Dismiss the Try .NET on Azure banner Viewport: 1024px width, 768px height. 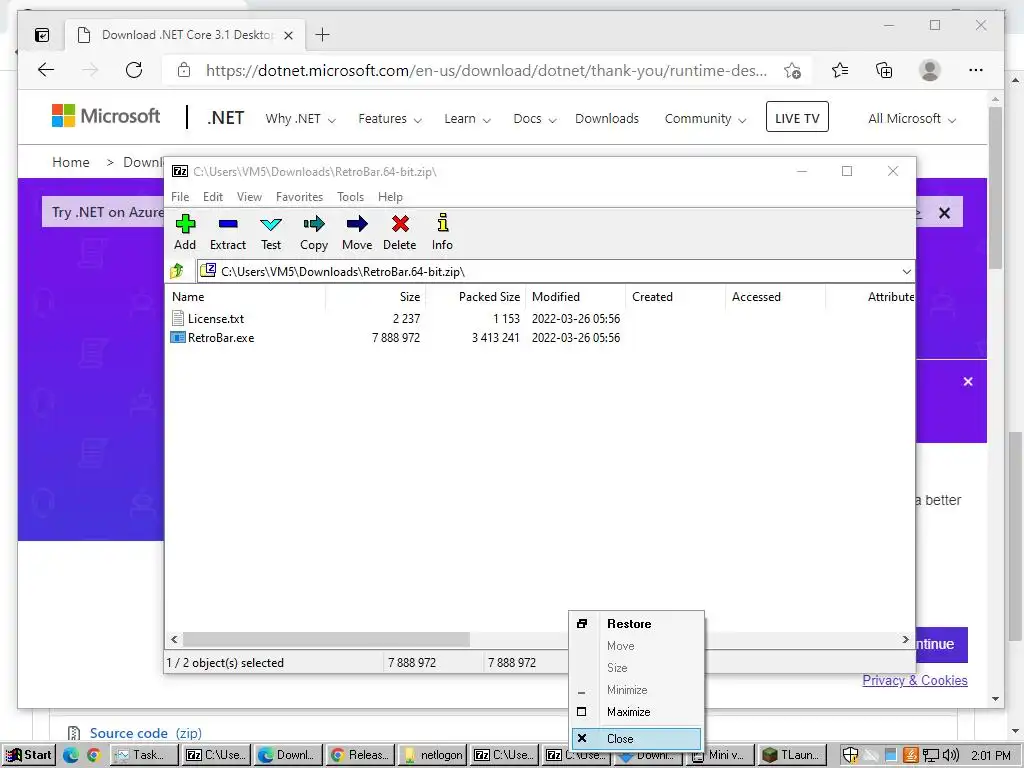coord(944,213)
